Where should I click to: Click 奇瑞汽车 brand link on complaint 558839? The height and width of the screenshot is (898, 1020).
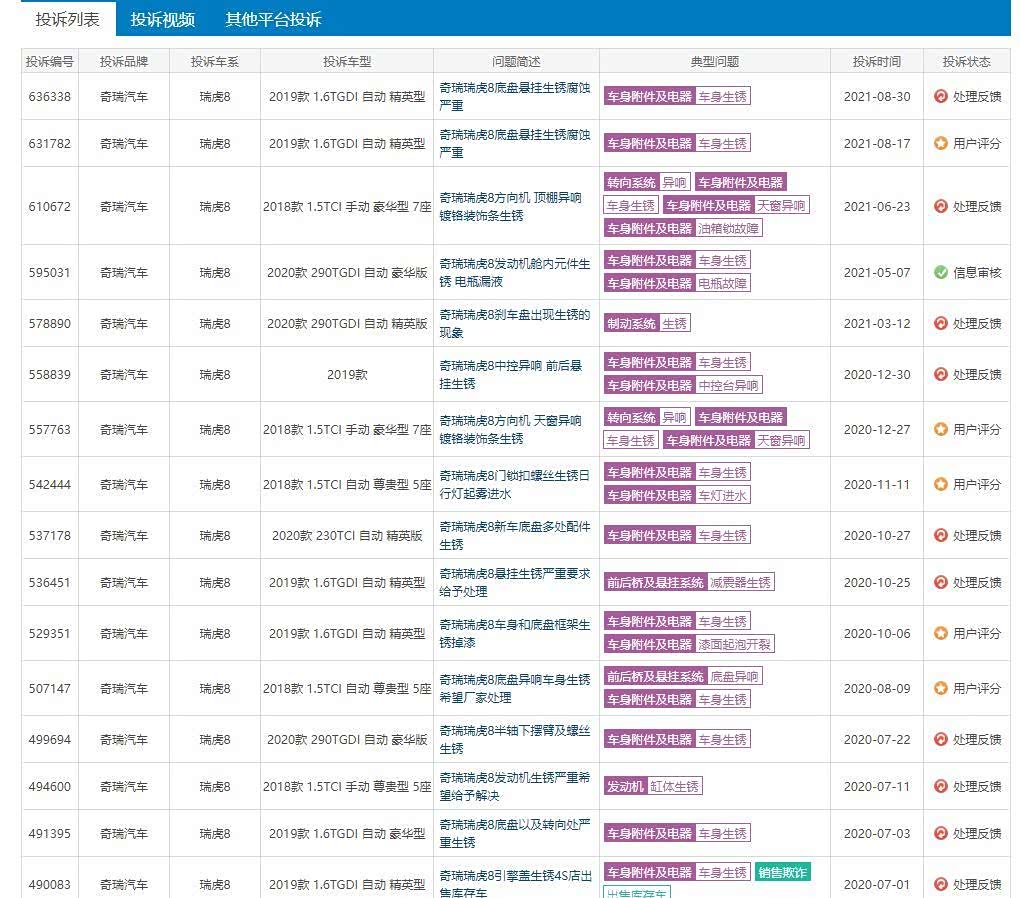(125, 374)
